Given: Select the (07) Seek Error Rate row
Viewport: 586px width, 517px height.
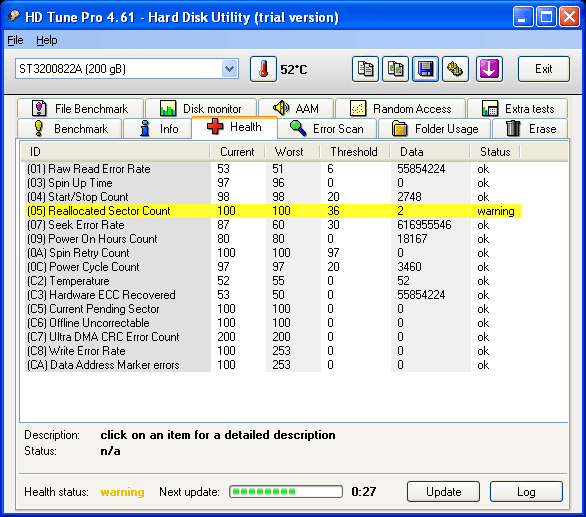Looking at the screenshot, I should click(x=273, y=225).
